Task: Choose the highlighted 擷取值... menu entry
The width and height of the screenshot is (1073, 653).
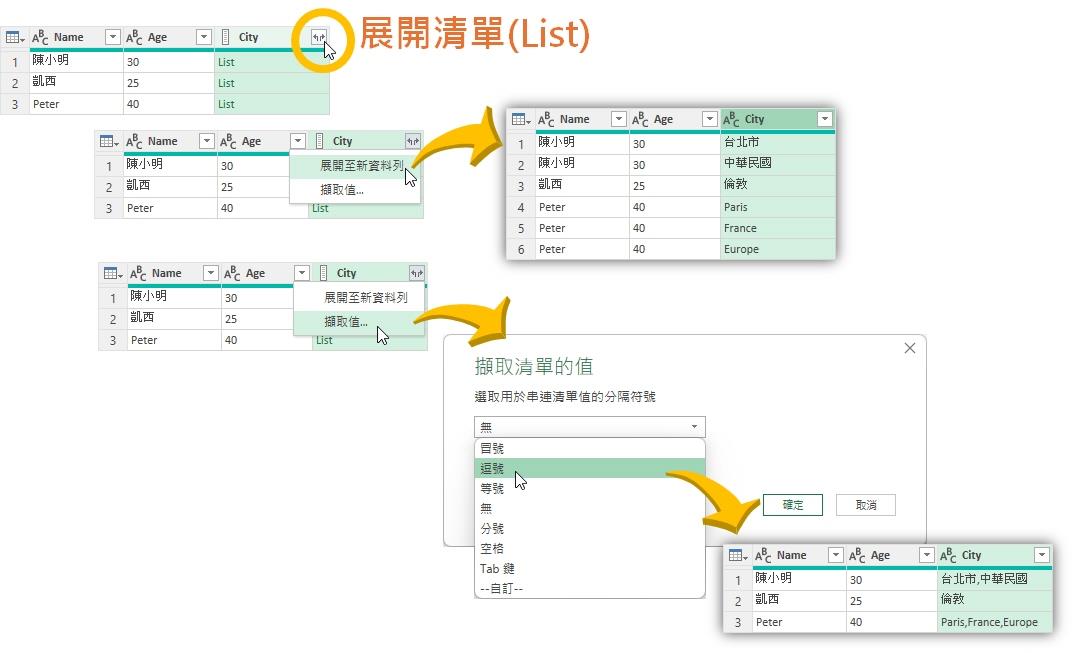Action: coord(345,322)
